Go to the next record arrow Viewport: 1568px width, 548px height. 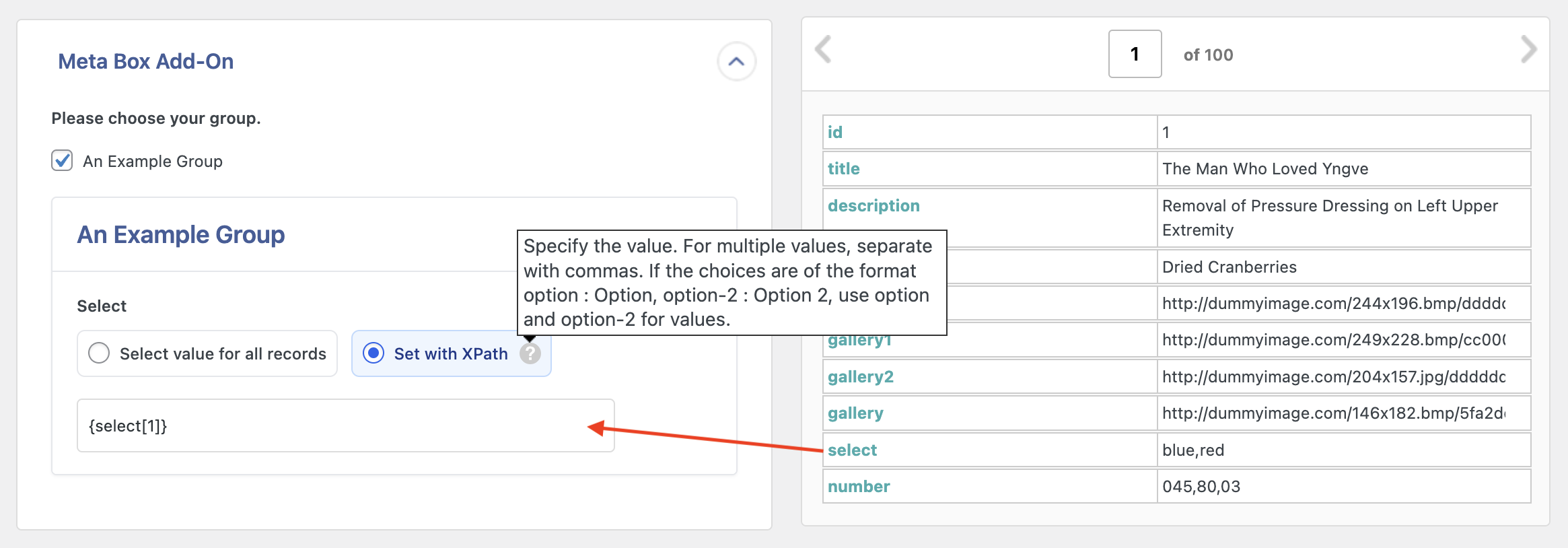click(x=1528, y=50)
